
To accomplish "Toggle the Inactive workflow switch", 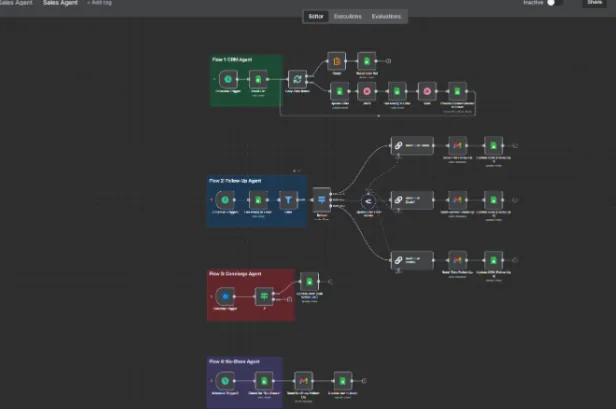I will pyautogui.click(x=554, y=3).
